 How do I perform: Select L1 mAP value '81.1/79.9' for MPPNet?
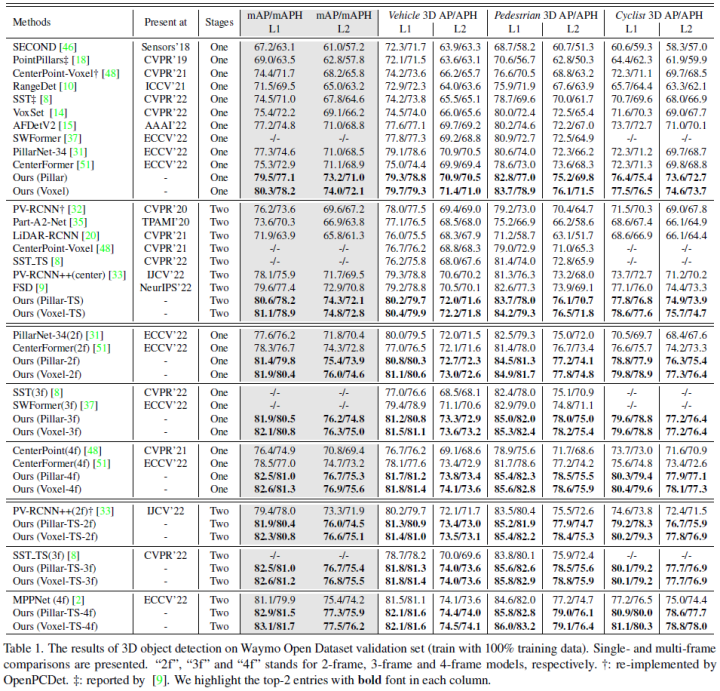(275, 600)
